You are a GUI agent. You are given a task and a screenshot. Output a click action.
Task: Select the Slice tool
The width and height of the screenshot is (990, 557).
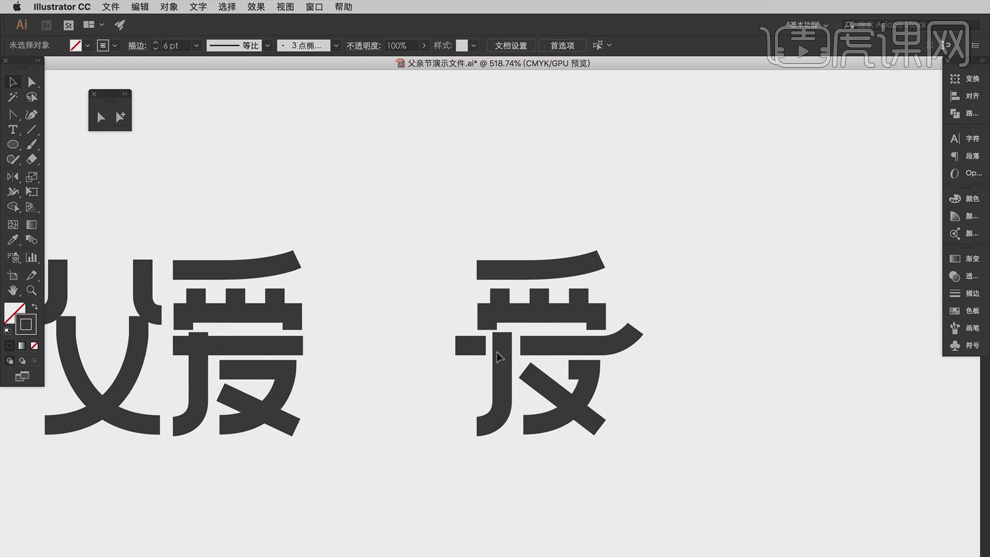tap(32, 275)
